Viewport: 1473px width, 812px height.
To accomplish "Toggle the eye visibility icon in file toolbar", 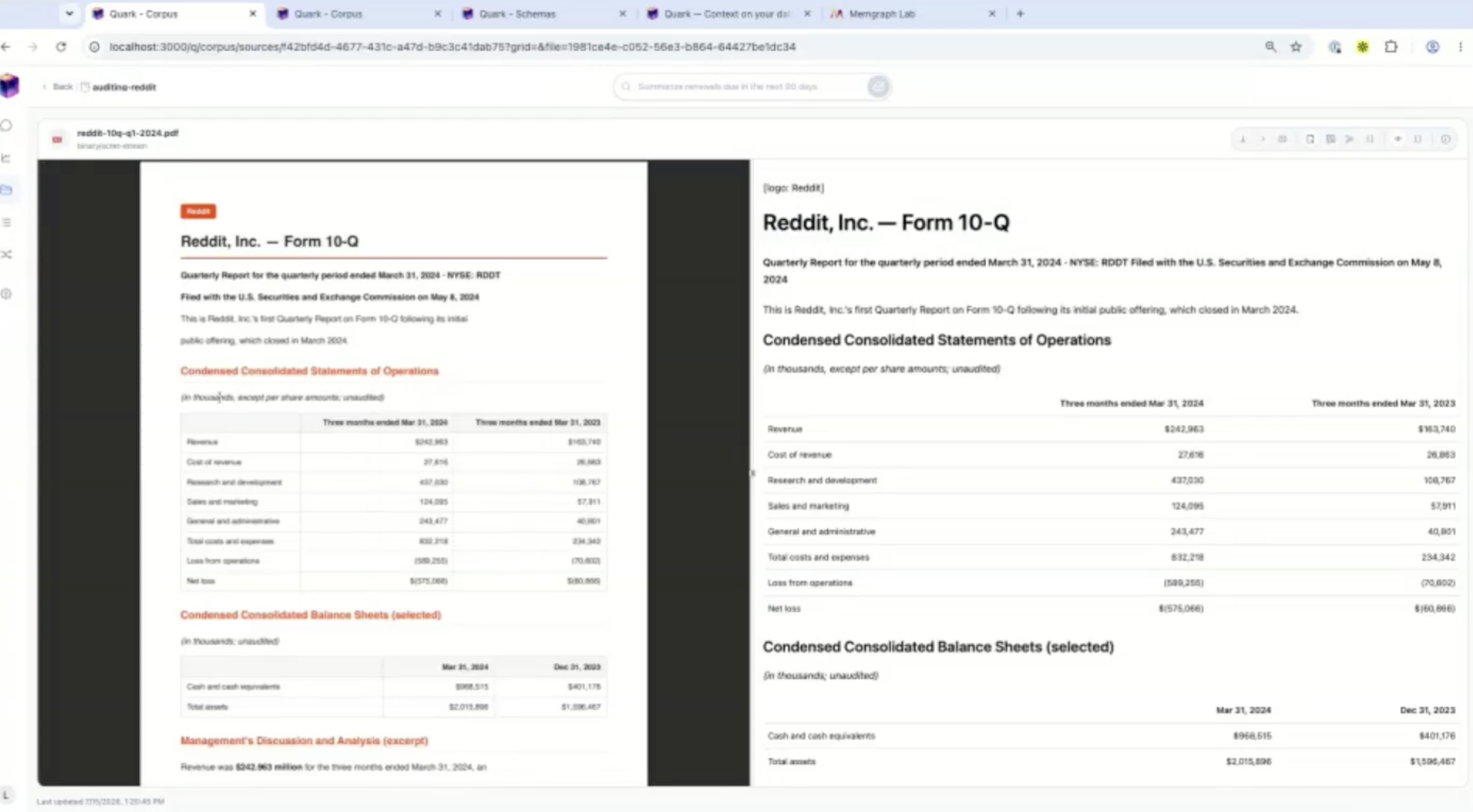I will [x=1398, y=140].
